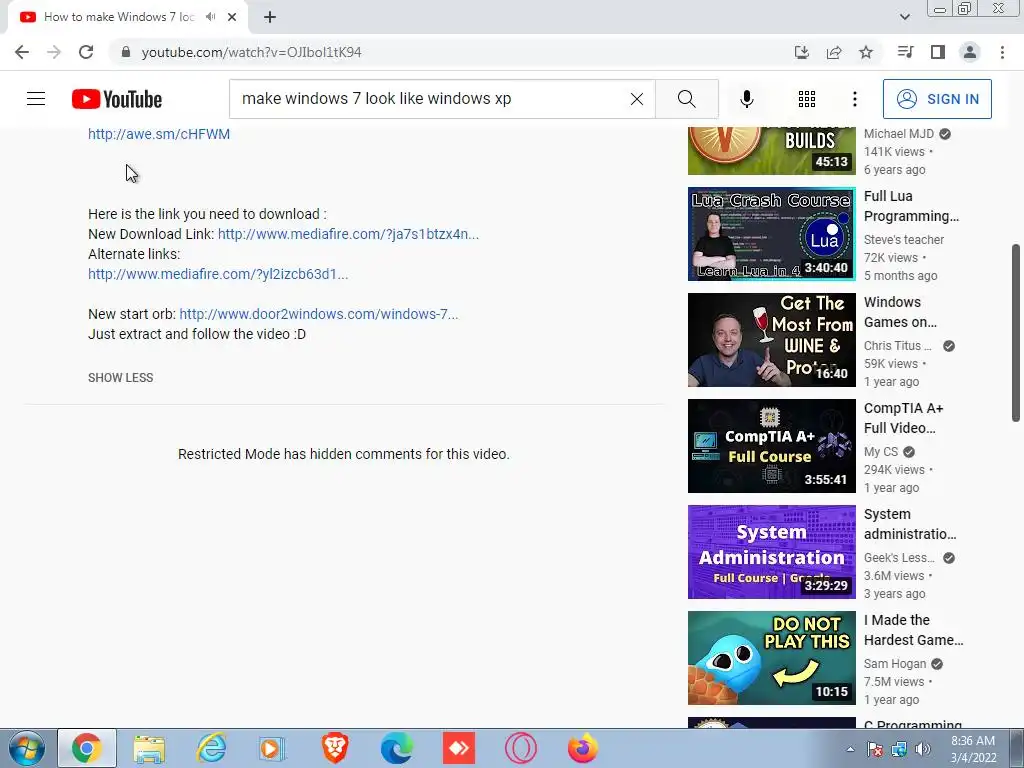Open the 'CompTIA A+ Full Video' title
Screen dimensions: 1024x768
(x=903, y=418)
